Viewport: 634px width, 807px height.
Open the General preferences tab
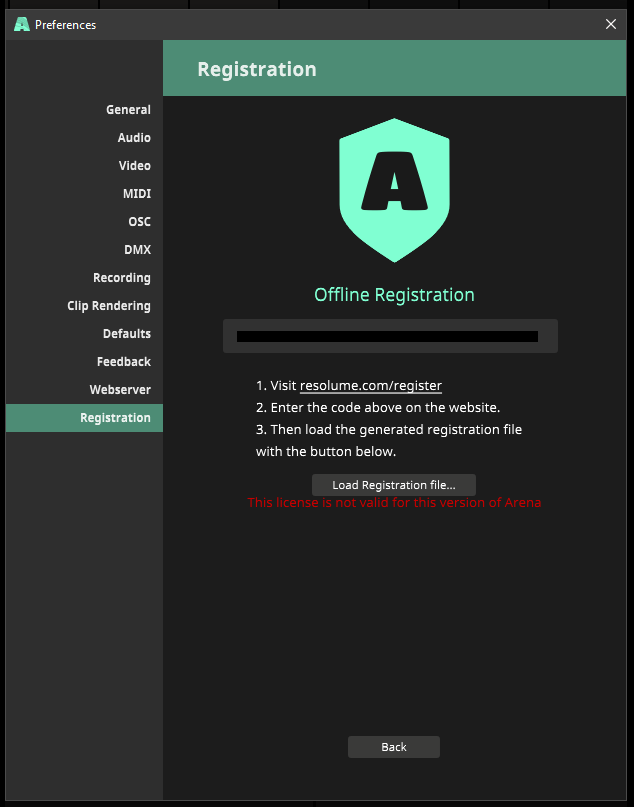[128, 110]
